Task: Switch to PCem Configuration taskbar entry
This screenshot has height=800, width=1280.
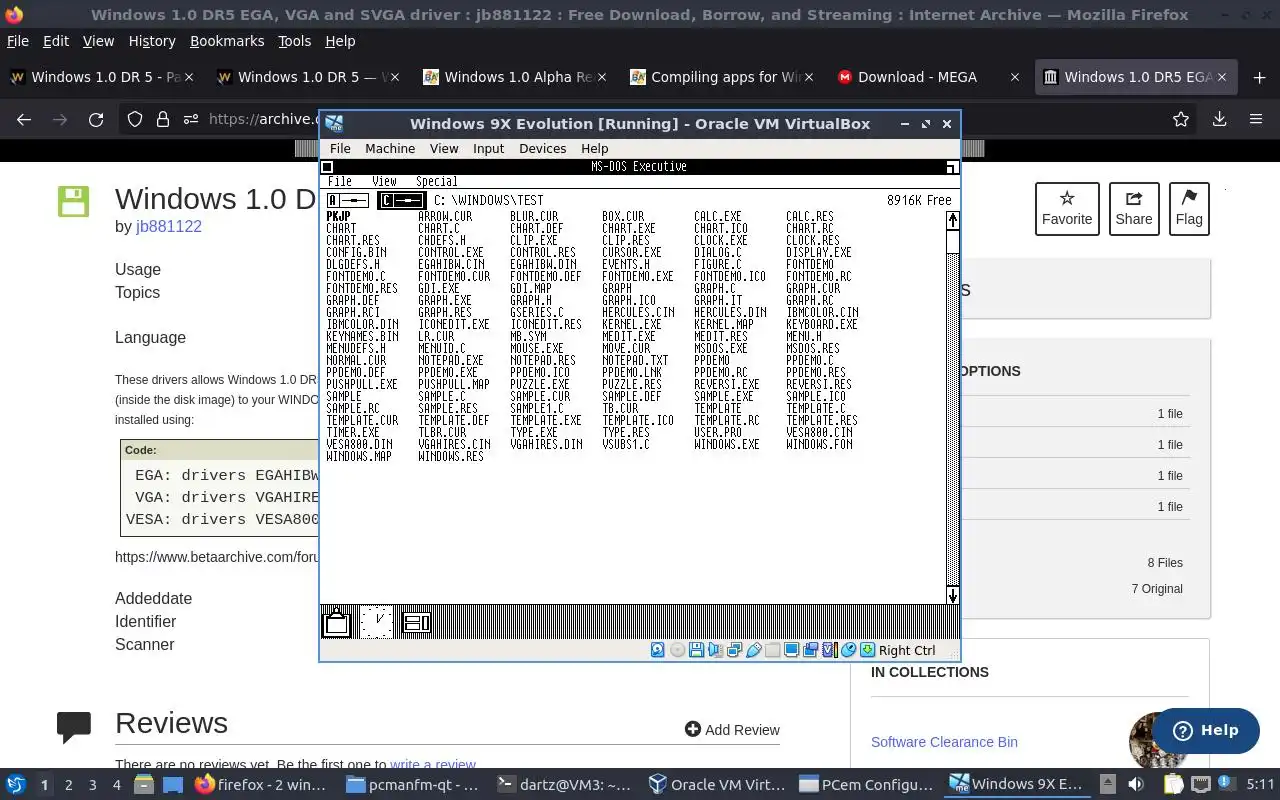Action: [x=867, y=784]
